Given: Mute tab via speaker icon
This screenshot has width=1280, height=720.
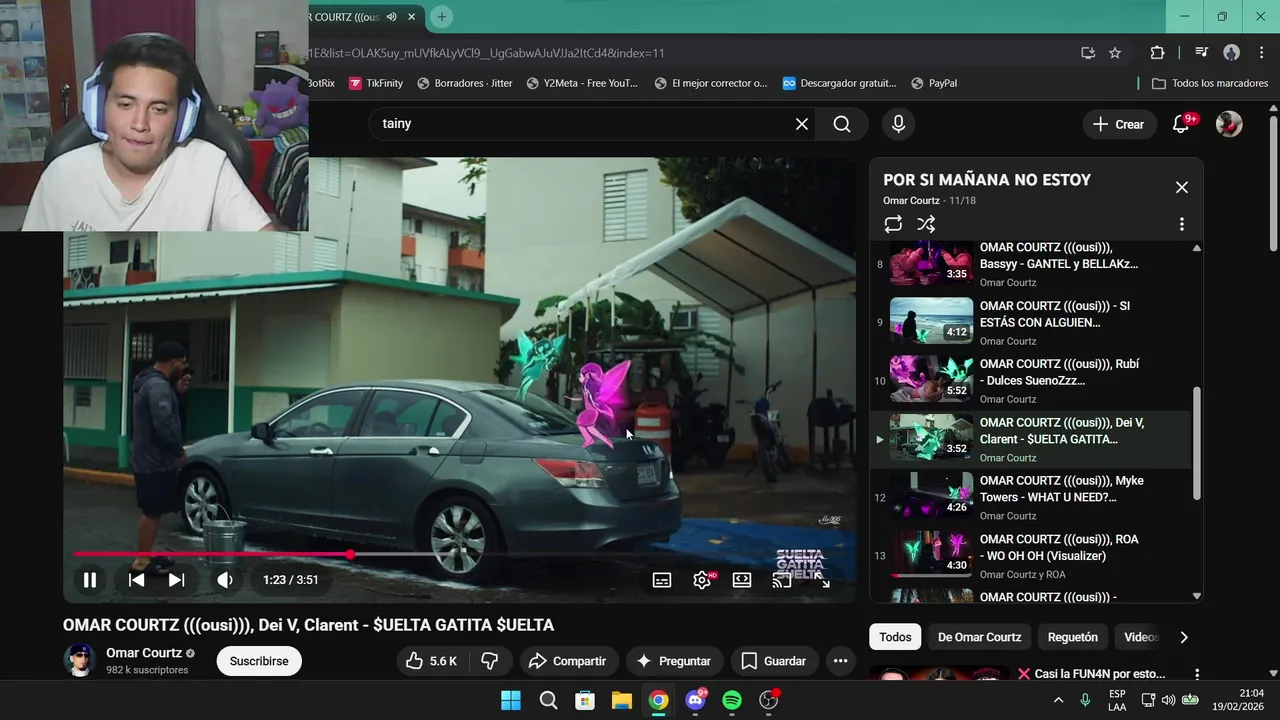Looking at the screenshot, I should tap(392, 17).
